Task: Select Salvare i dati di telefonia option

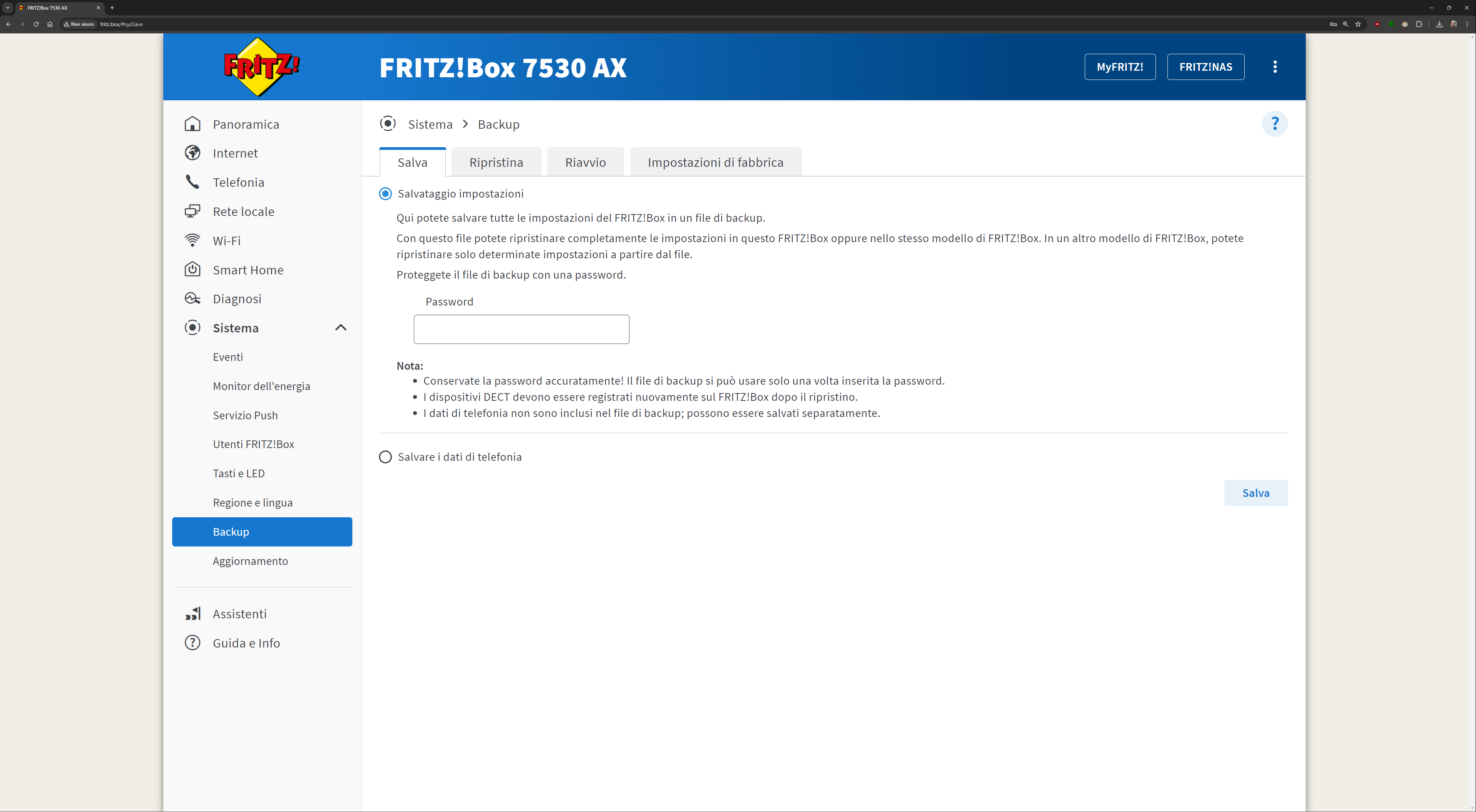Action: pos(385,457)
